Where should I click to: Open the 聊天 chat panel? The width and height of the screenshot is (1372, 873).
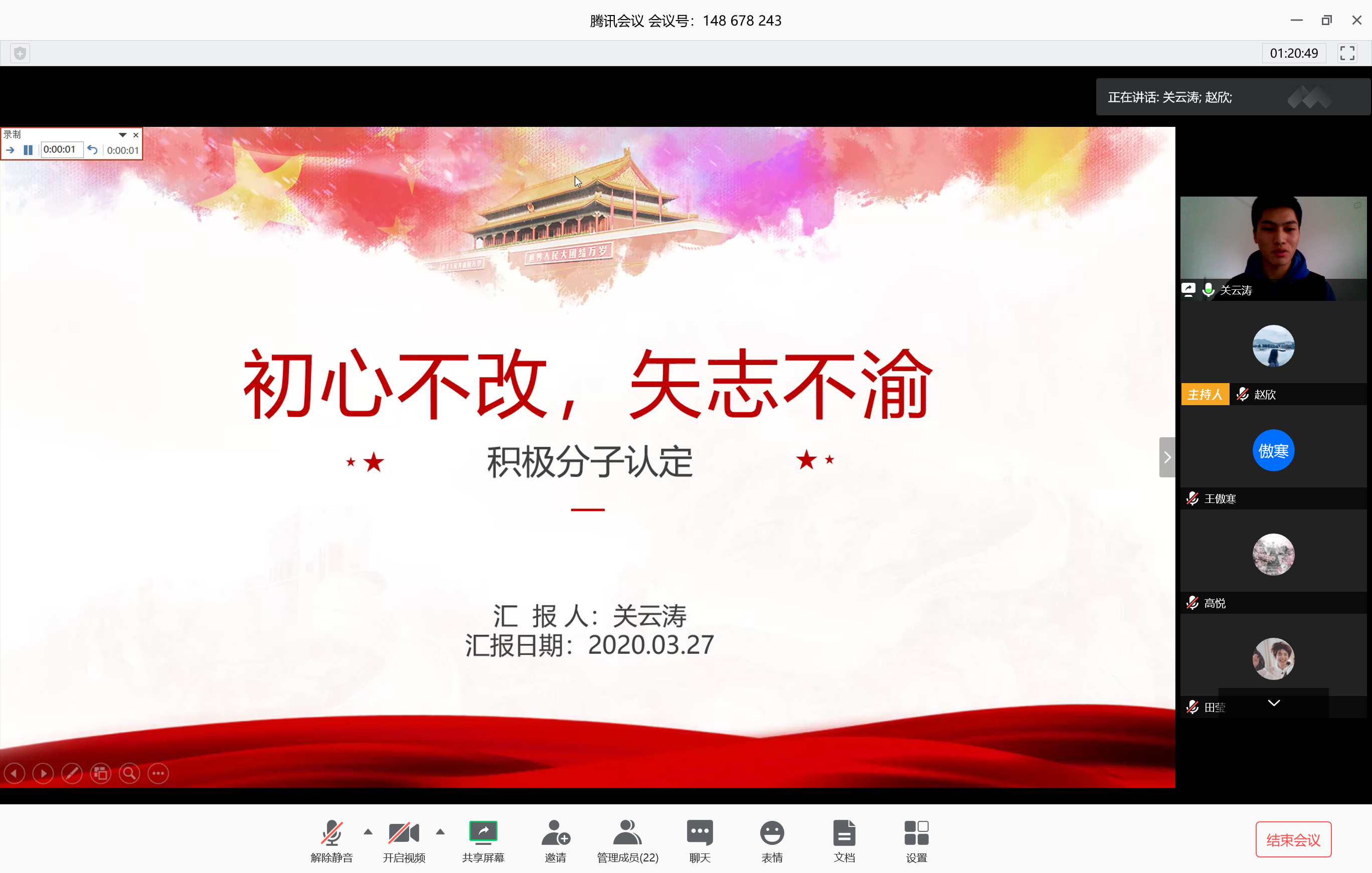click(x=700, y=834)
